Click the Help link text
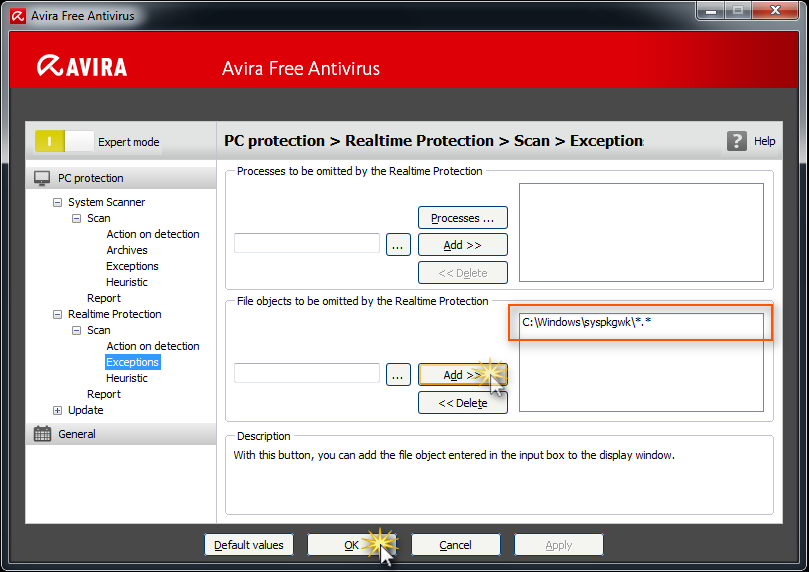The image size is (809, 572). pos(764,141)
